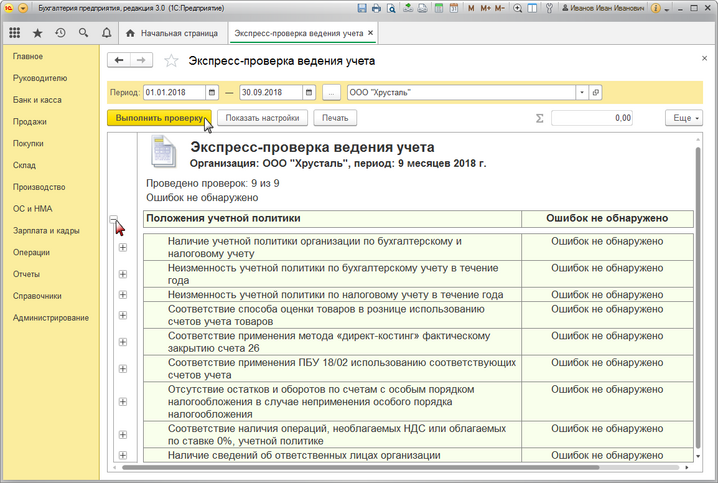Open the Зарплата и кадры section

tap(46, 231)
